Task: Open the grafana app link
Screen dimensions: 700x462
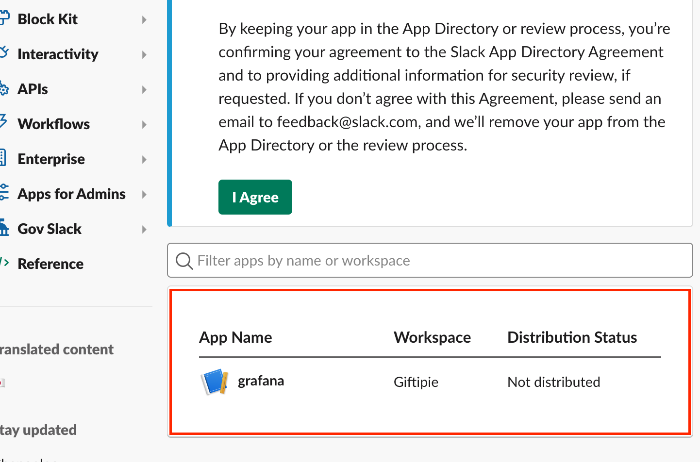Action: 261,381
